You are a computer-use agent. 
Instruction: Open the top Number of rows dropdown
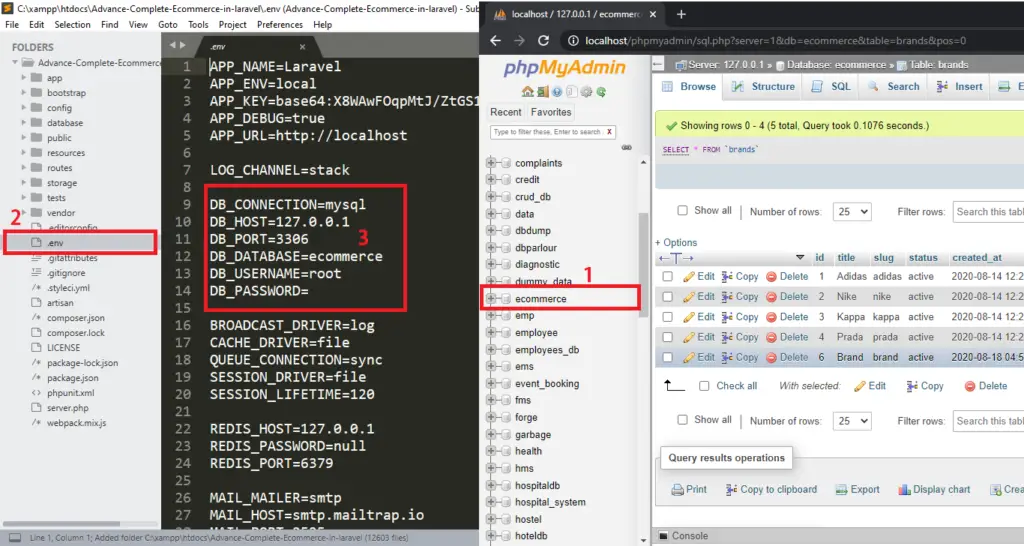[852, 212]
